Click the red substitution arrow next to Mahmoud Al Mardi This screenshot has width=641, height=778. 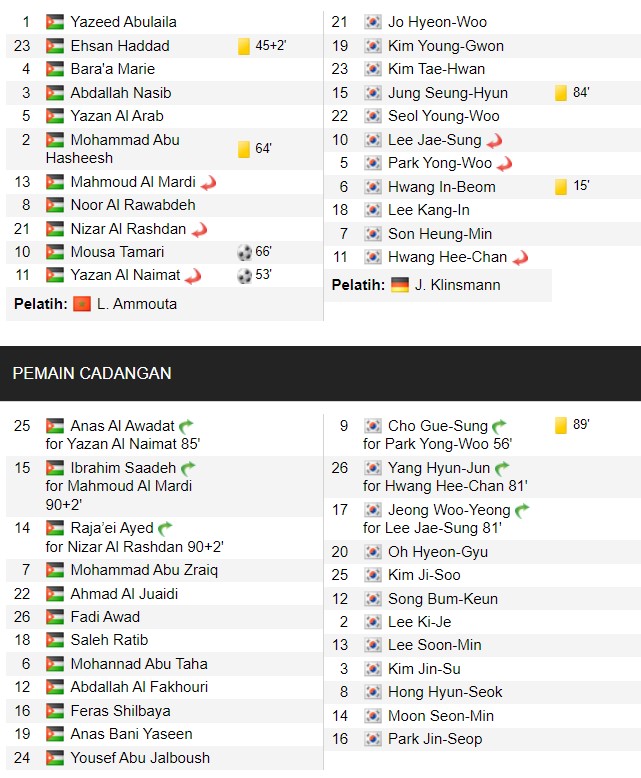(208, 183)
